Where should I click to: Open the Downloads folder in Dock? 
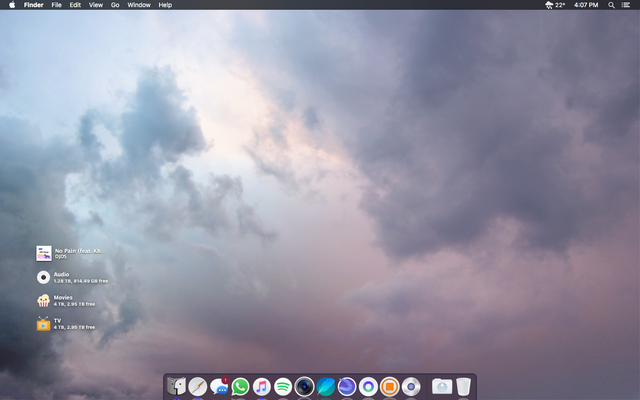[x=441, y=386]
